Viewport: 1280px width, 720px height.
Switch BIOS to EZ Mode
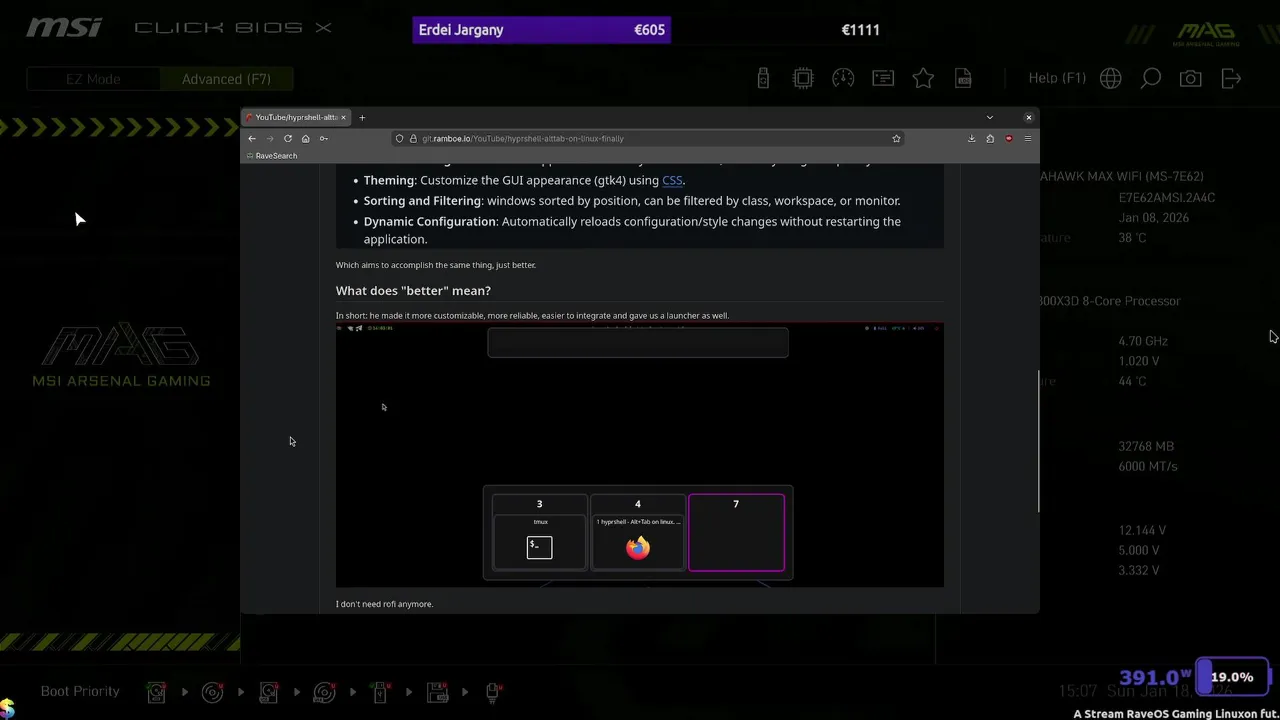93,79
